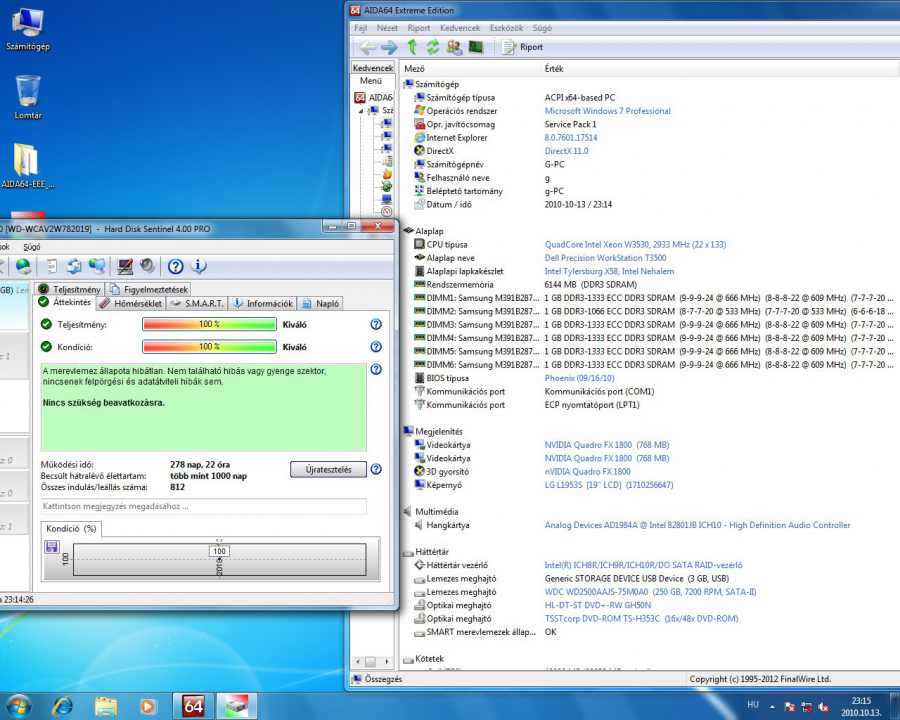
Task: Open Kedvencek menu in AIDA64 menu bar
Action: [460, 28]
